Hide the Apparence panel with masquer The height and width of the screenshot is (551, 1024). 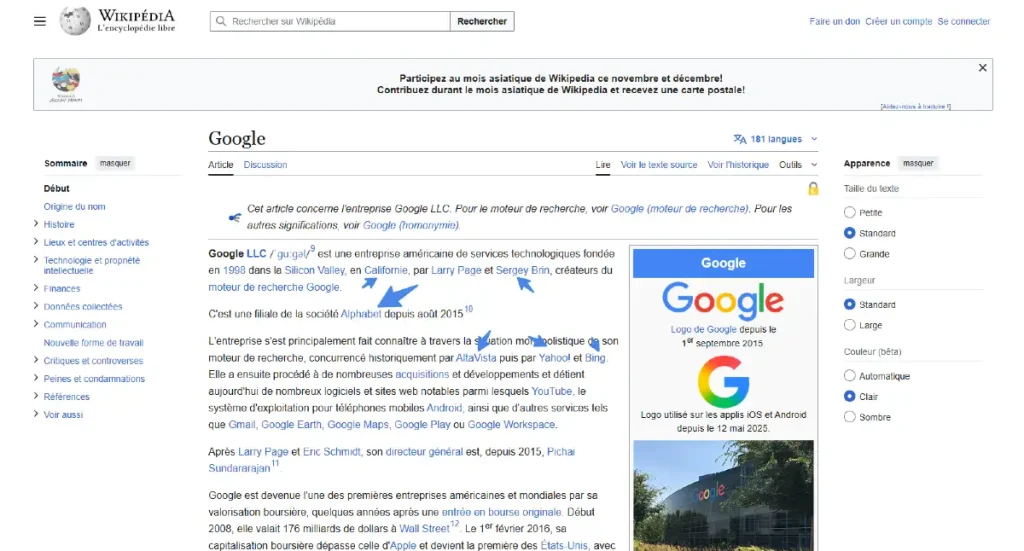[918, 163]
